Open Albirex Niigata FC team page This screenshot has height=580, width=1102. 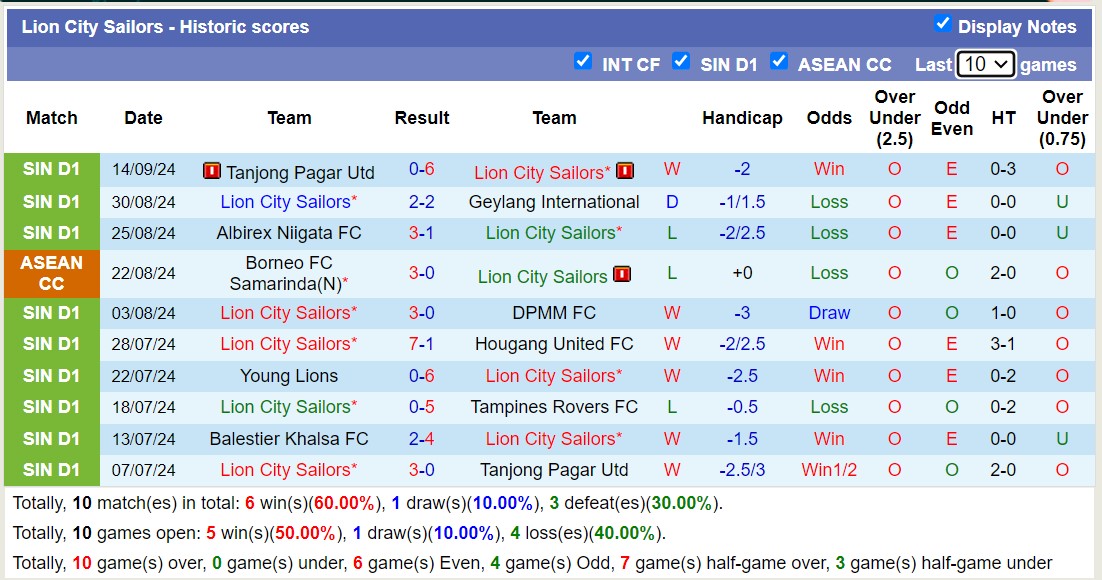point(289,233)
